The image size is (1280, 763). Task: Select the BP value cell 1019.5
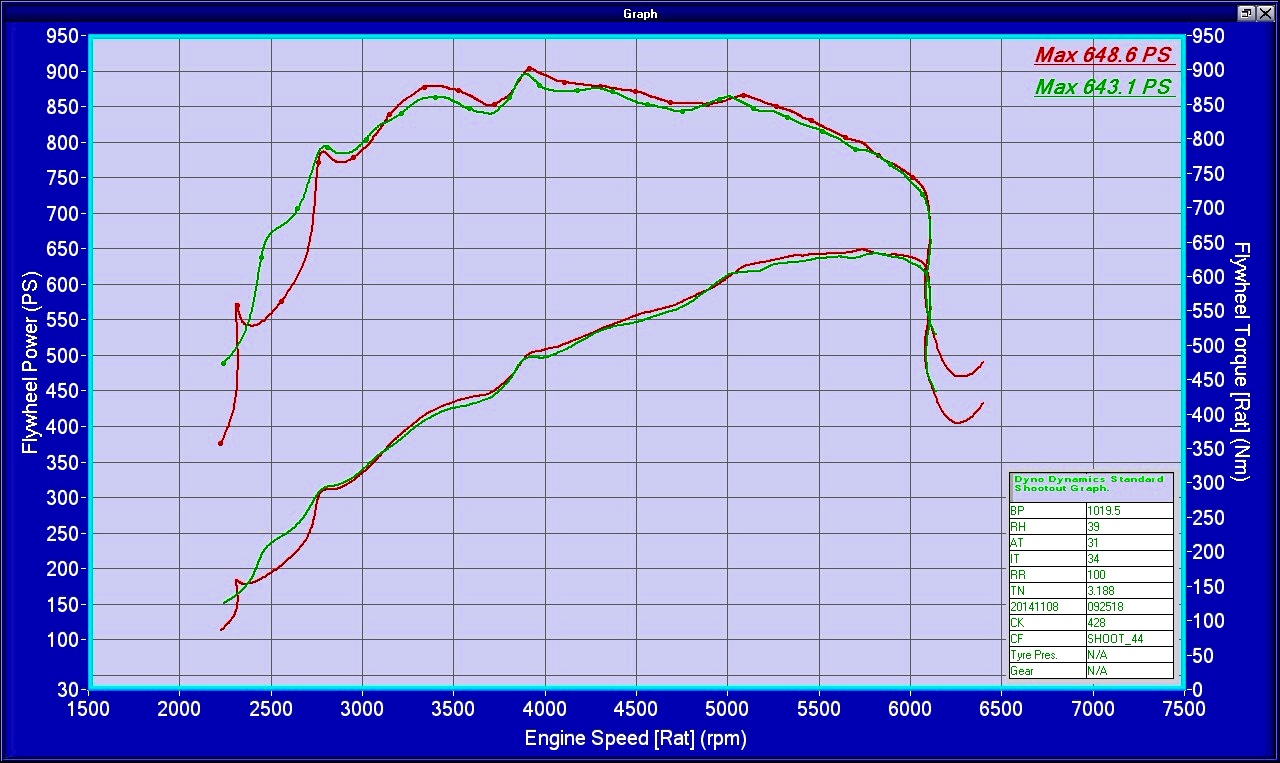(x=1128, y=510)
